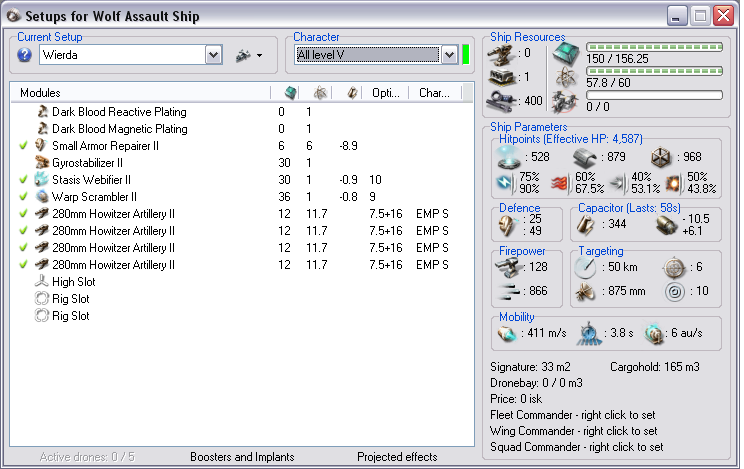Click the Gyrostabilizer II module icon
The height and width of the screenshot is (469, 744).
pos(42,162)
